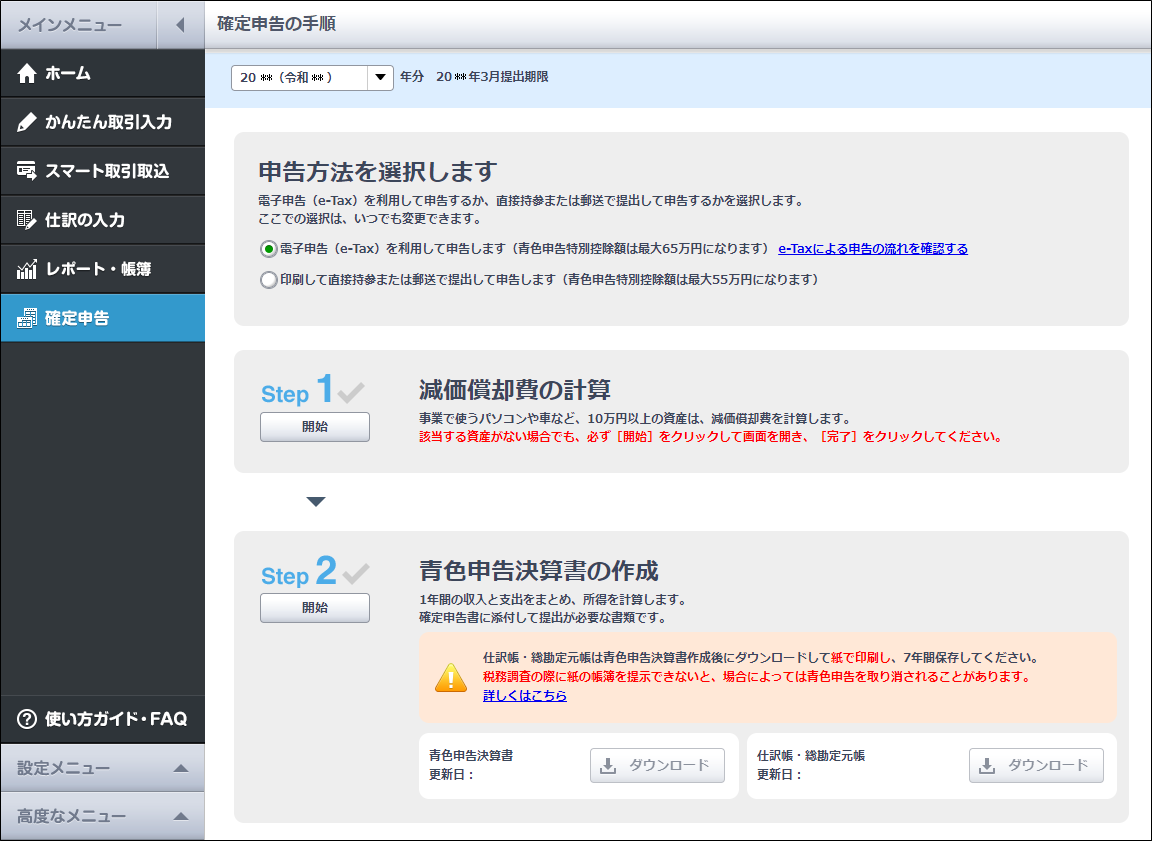The height and width of the screenshot is (841, 1152).
Task: Expand the 設定メニュー section
Action: (x=103, y=768)
